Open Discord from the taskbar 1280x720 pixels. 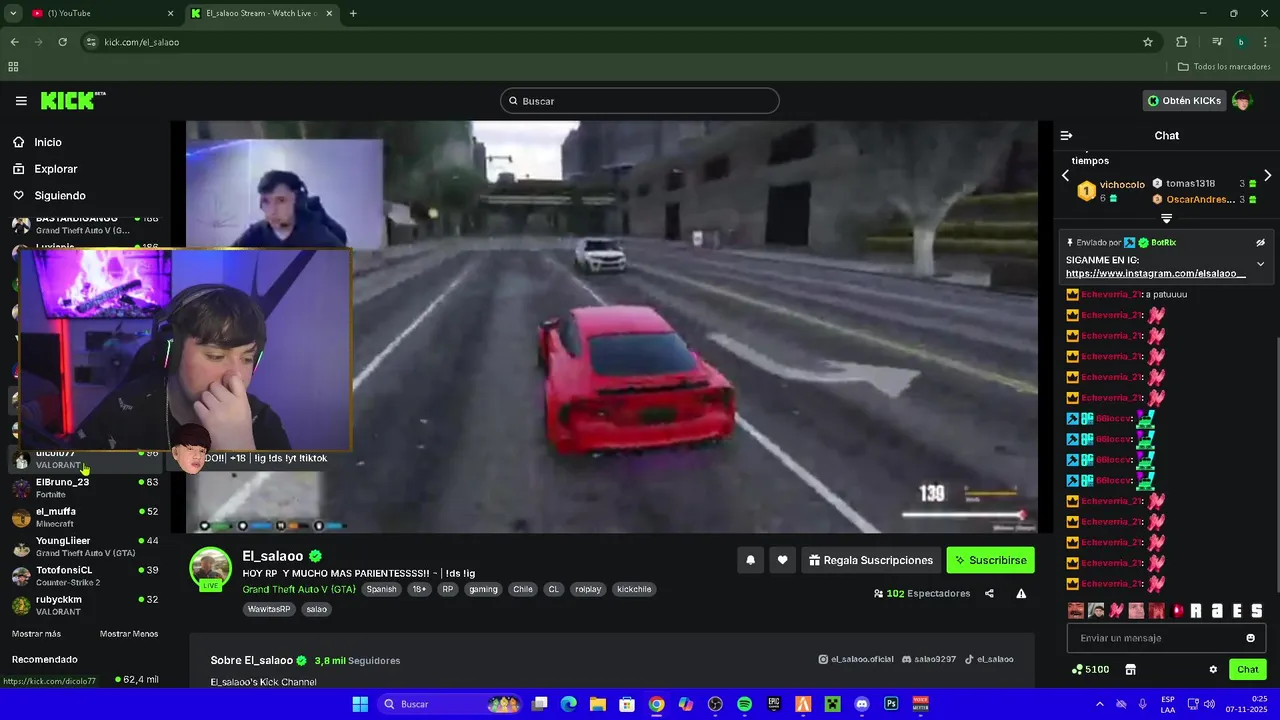862,704
